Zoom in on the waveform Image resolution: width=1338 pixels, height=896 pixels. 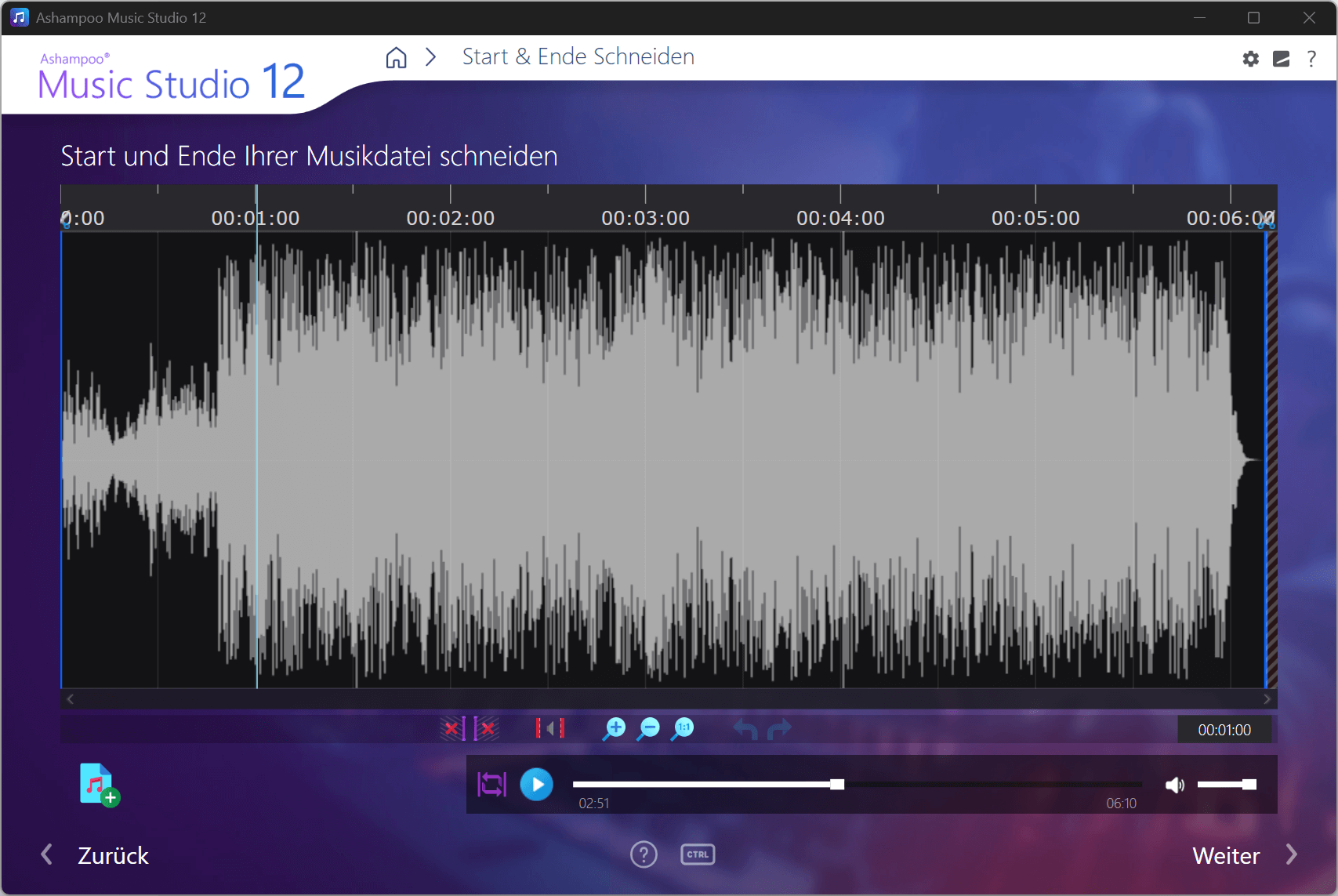point(614,729)
